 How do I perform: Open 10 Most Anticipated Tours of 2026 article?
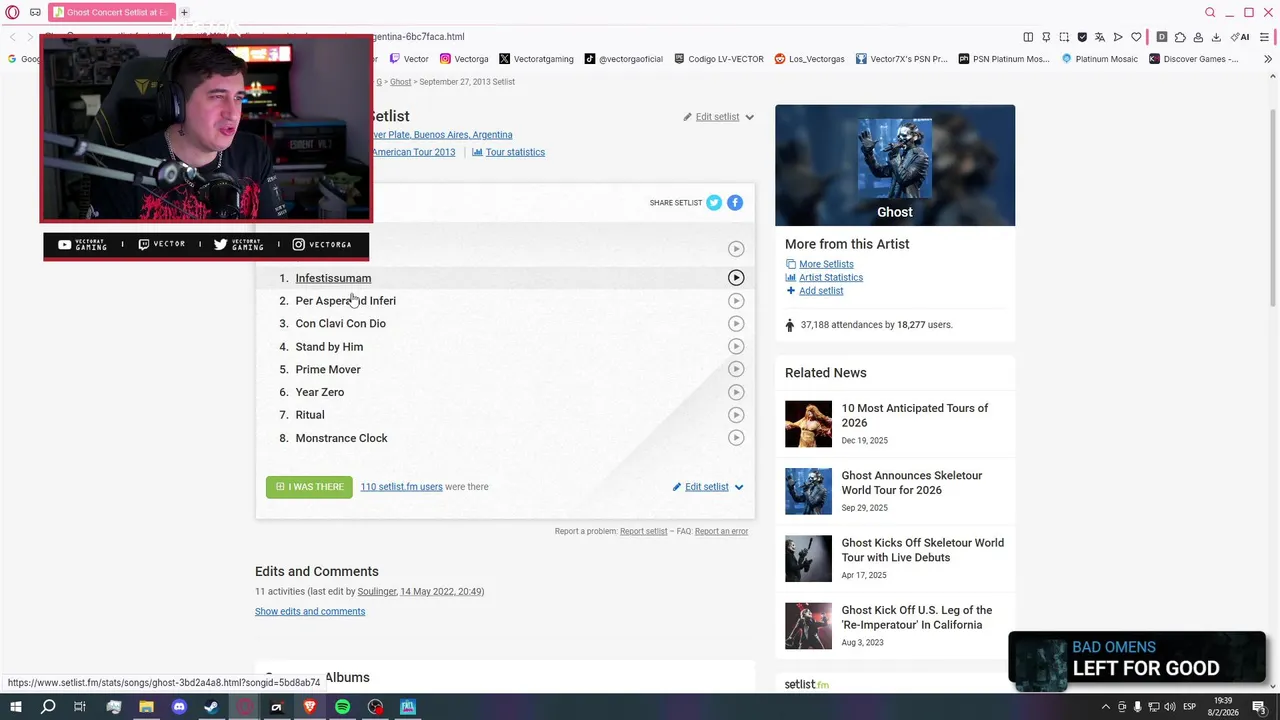point(915,415)
